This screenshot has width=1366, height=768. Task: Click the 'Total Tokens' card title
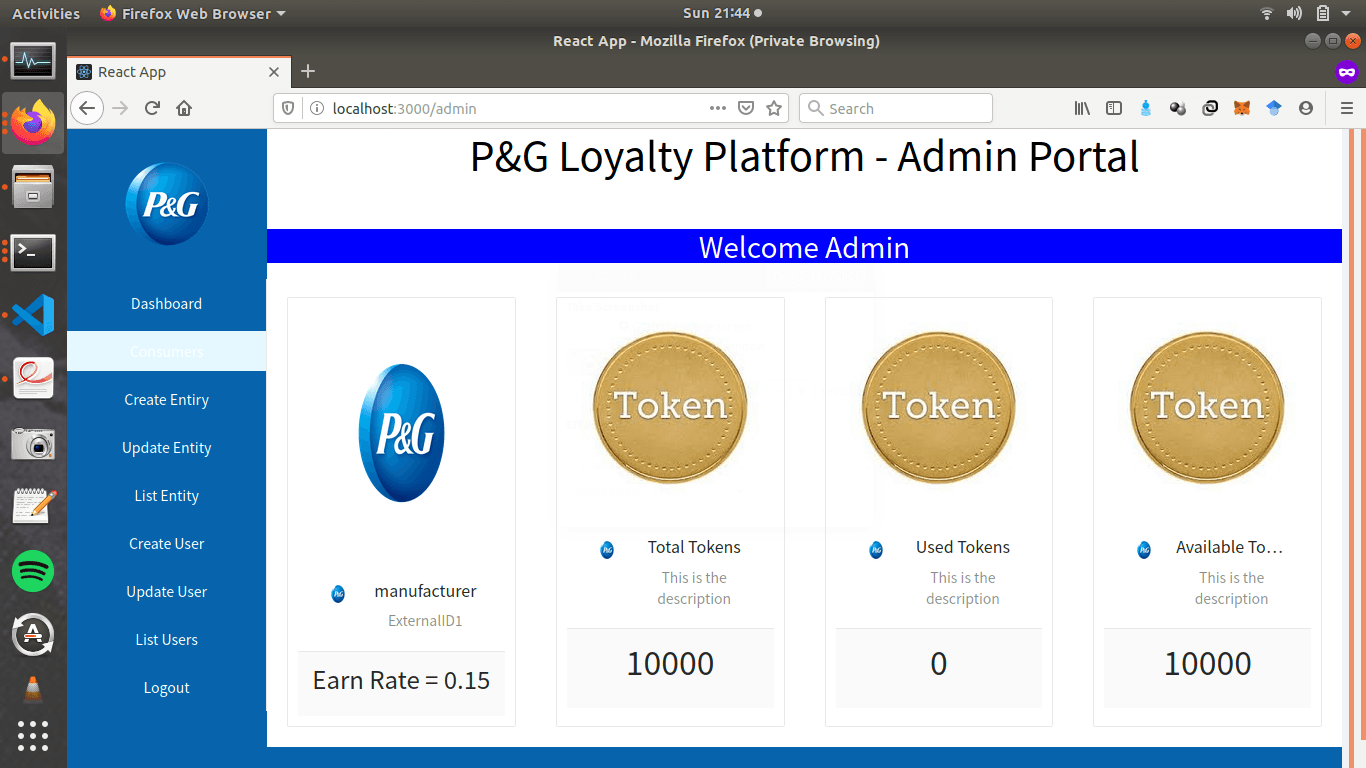[694, 547]
